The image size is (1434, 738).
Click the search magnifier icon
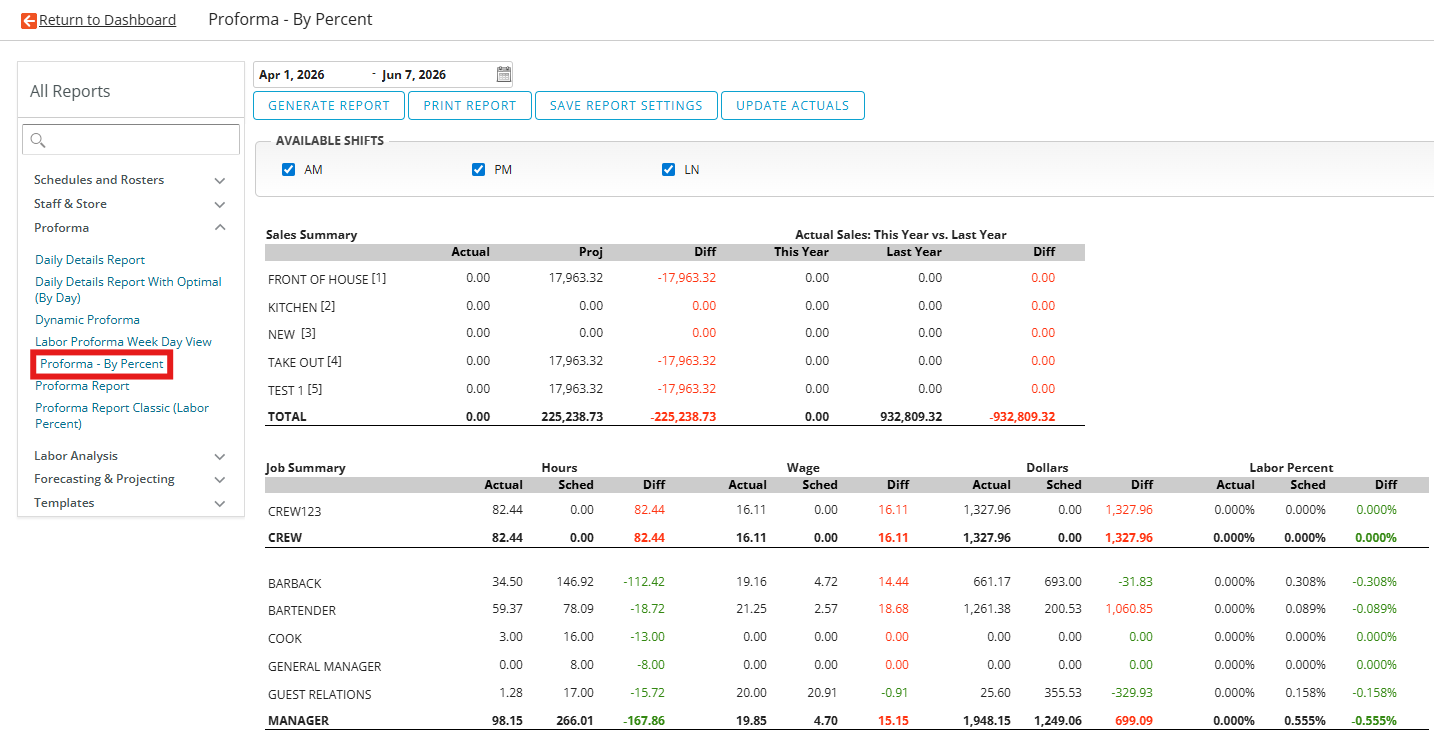(38, 140)
